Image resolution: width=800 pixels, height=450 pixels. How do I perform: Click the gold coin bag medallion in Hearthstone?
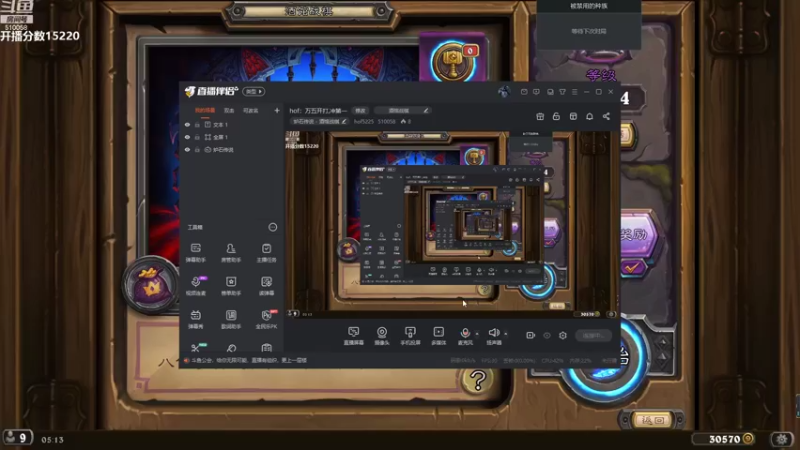tap(151, 285)
